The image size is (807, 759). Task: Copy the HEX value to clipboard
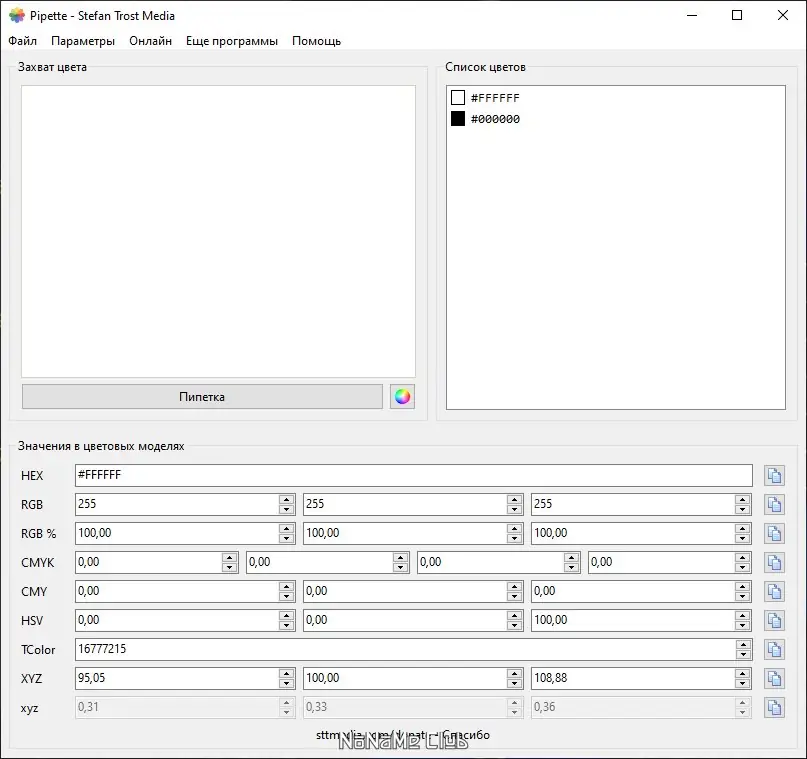(x=774, y=475)
